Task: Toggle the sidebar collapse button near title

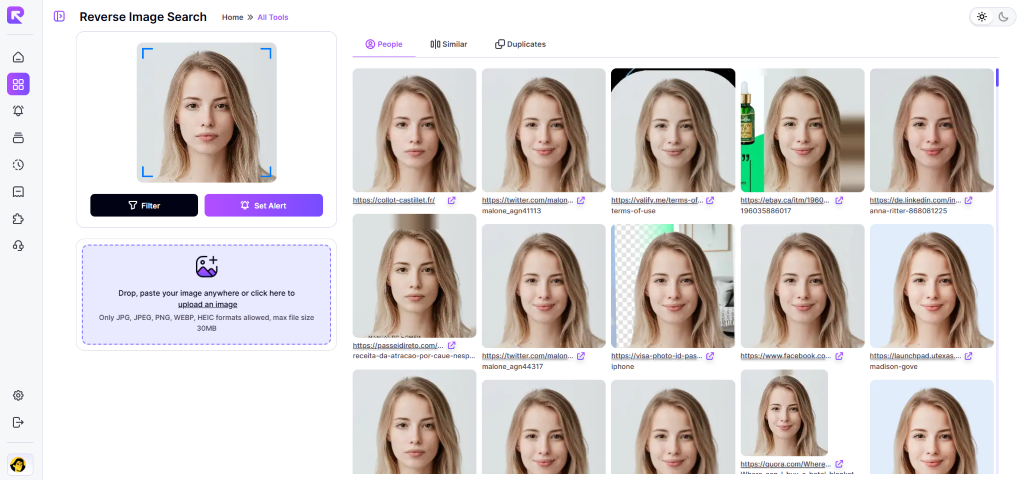Action: [x=60, y=17]
